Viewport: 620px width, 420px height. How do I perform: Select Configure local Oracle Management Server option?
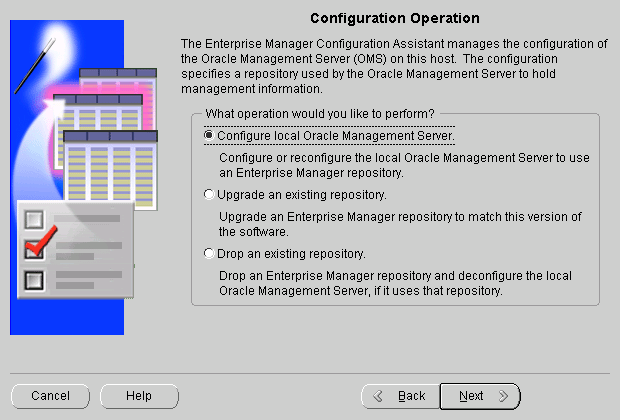[209, 135]
